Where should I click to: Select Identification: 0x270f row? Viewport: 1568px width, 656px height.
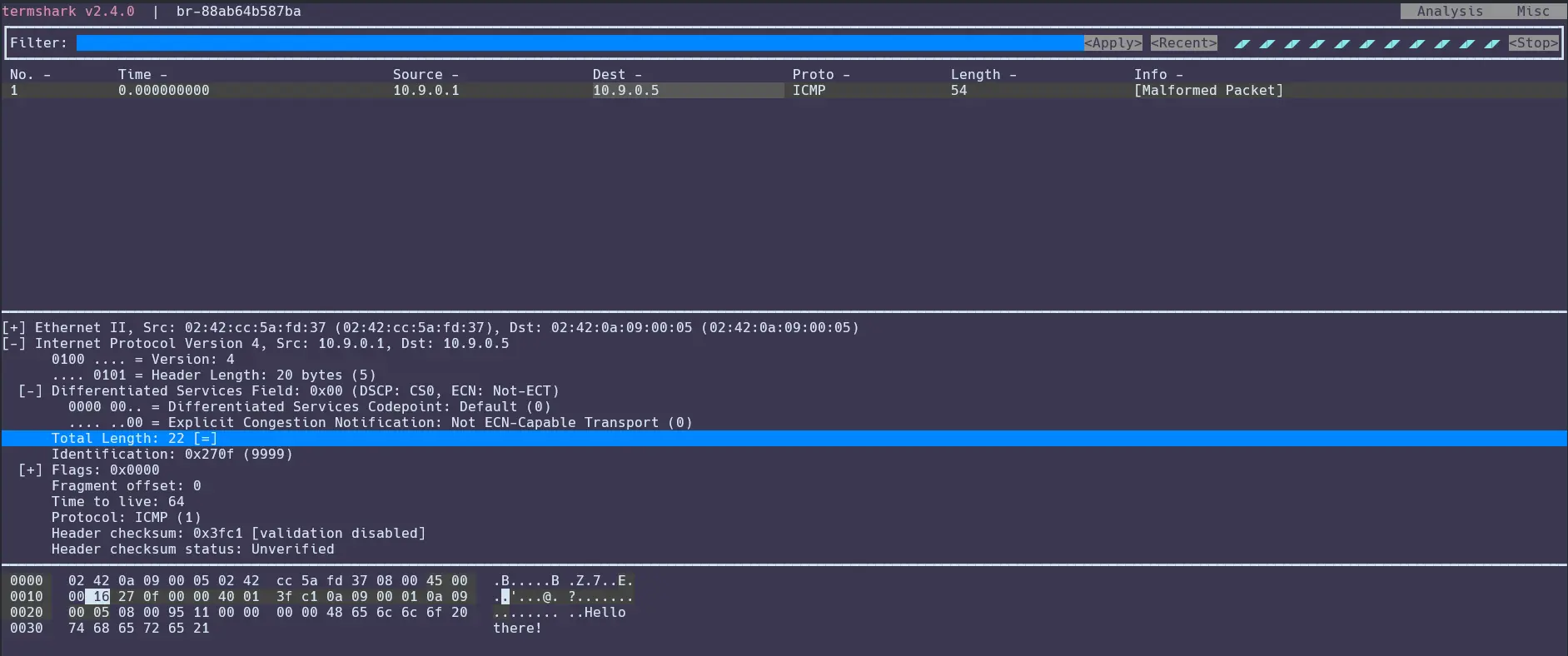172,455
